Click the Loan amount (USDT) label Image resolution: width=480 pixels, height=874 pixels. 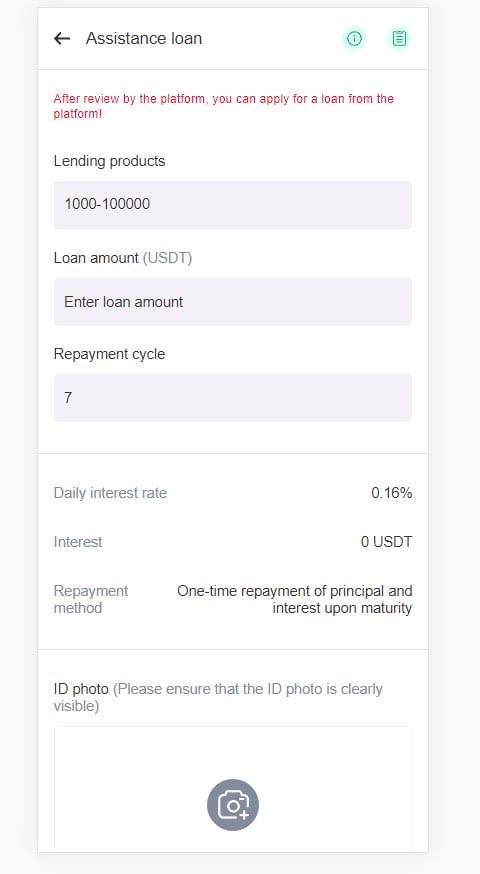[x=123, y=258]
